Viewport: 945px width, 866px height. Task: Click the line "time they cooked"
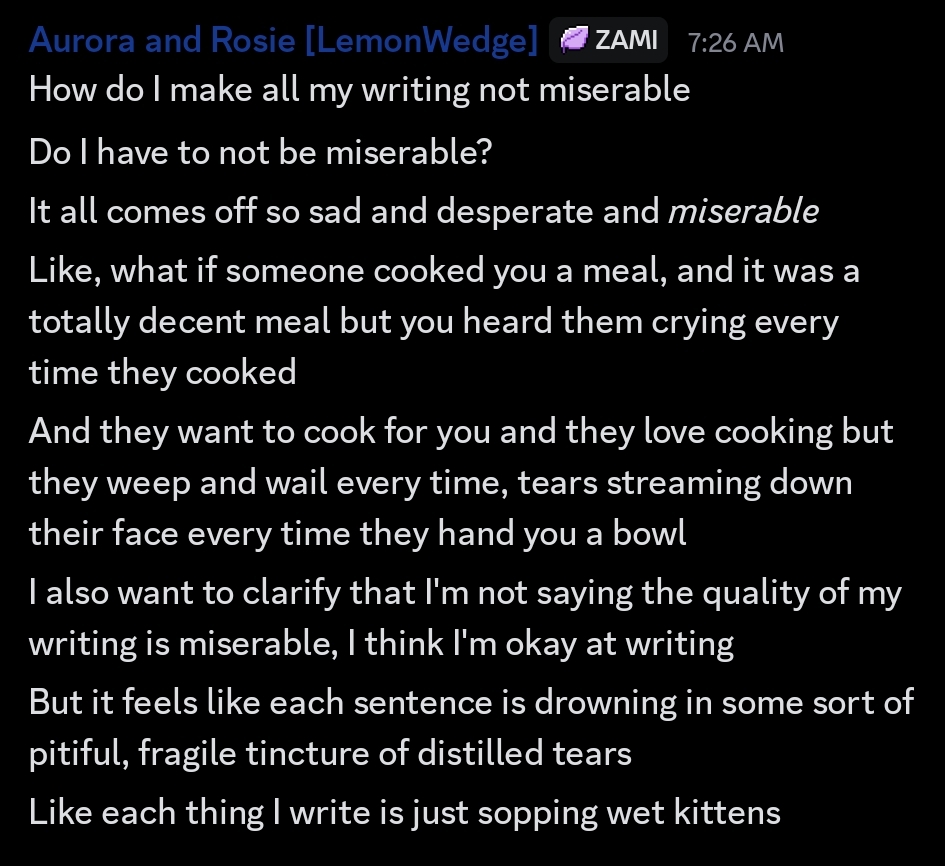(x=163, y=372)
